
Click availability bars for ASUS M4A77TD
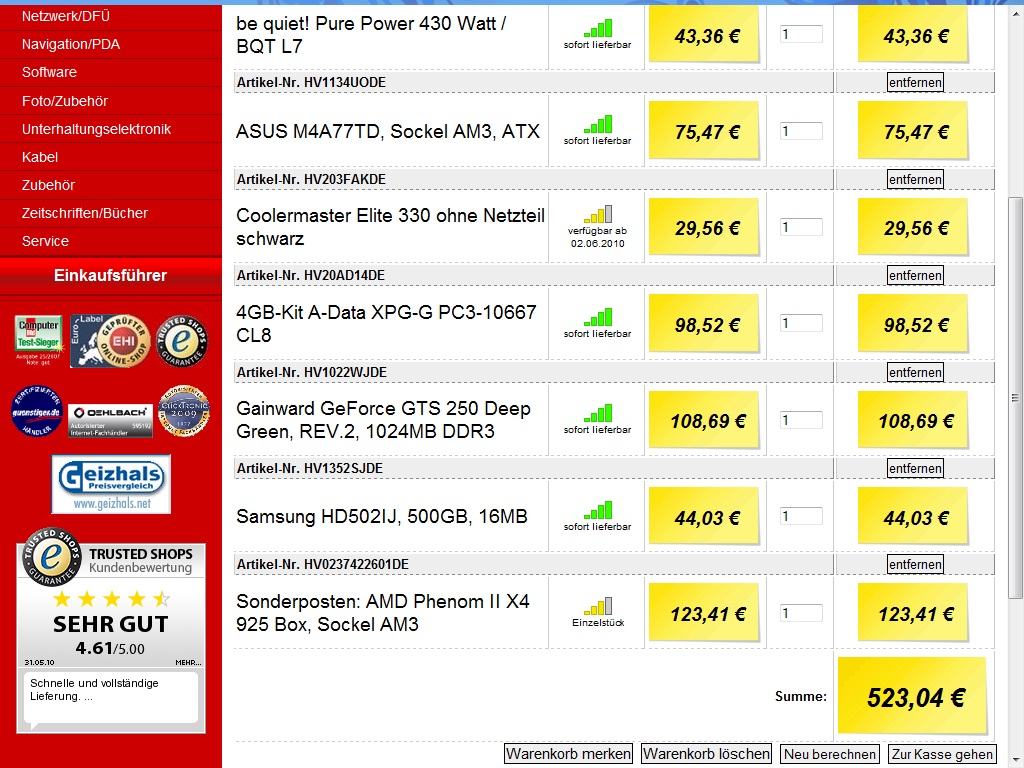click(x=598, y=124)
